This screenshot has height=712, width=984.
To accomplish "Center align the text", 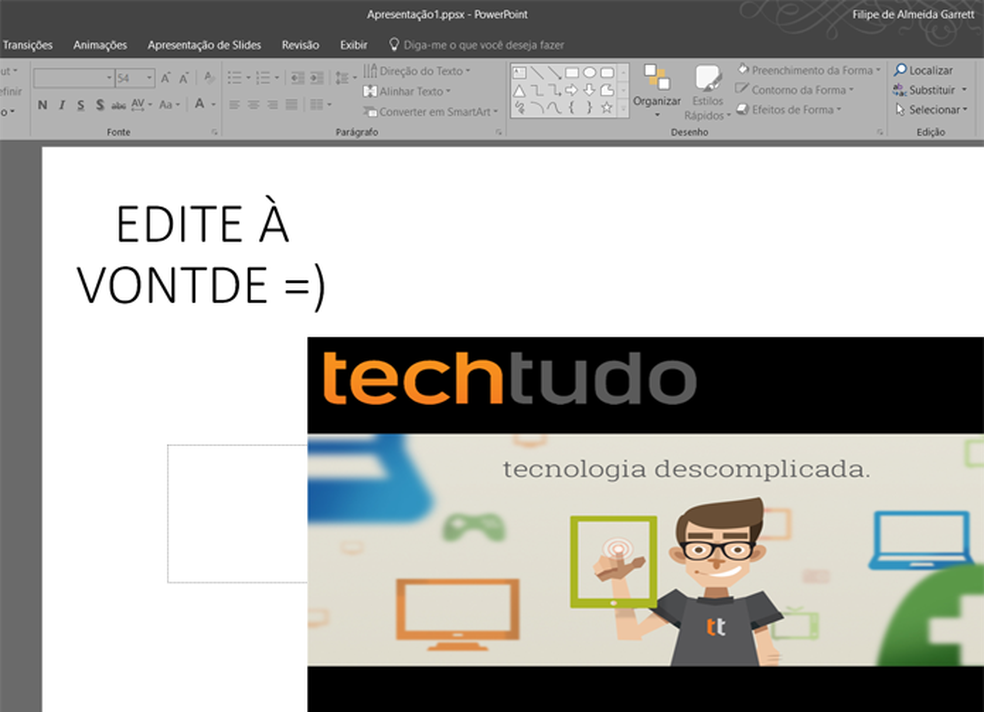I will click(254, 105).
